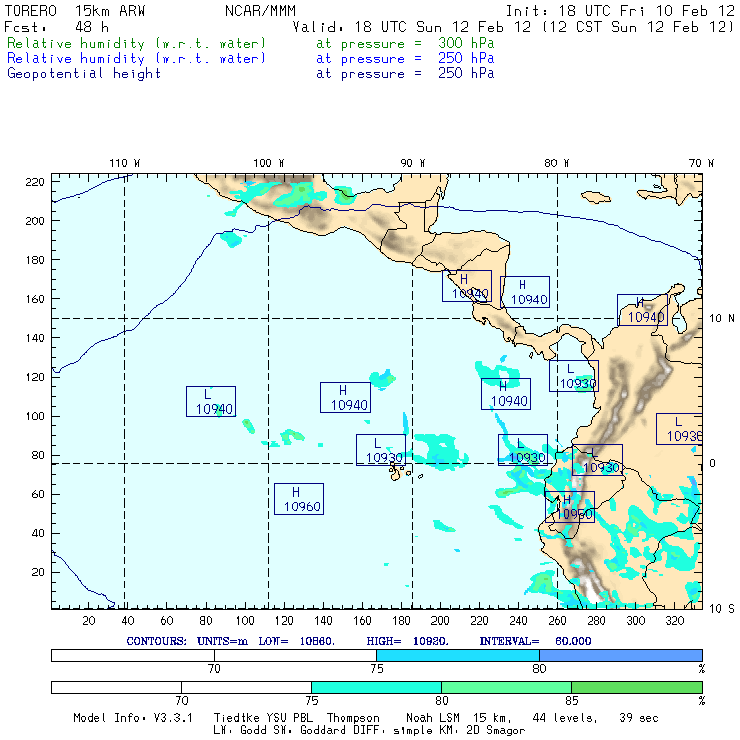Screen dimensions: 740x740
Task: Click the dark green above-85% swatch in lower color bar
Action: pos(637,687)
